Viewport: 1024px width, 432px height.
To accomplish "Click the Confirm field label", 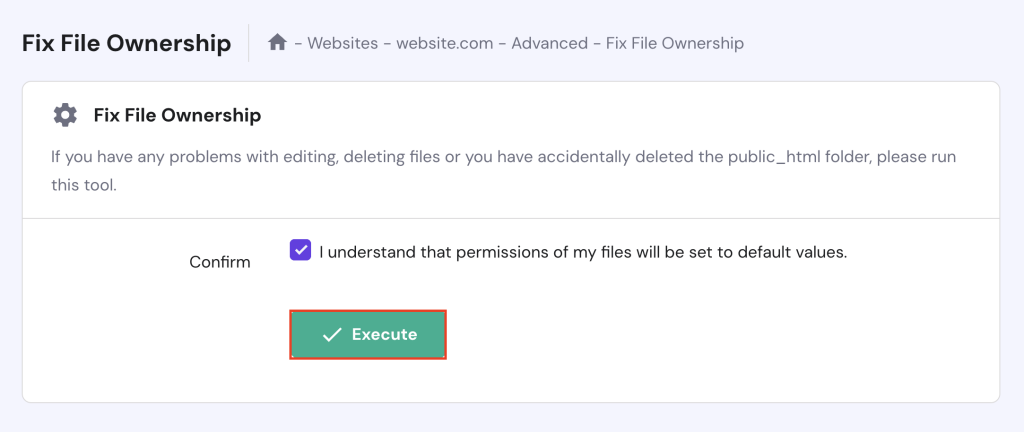I will click(220, 262).
